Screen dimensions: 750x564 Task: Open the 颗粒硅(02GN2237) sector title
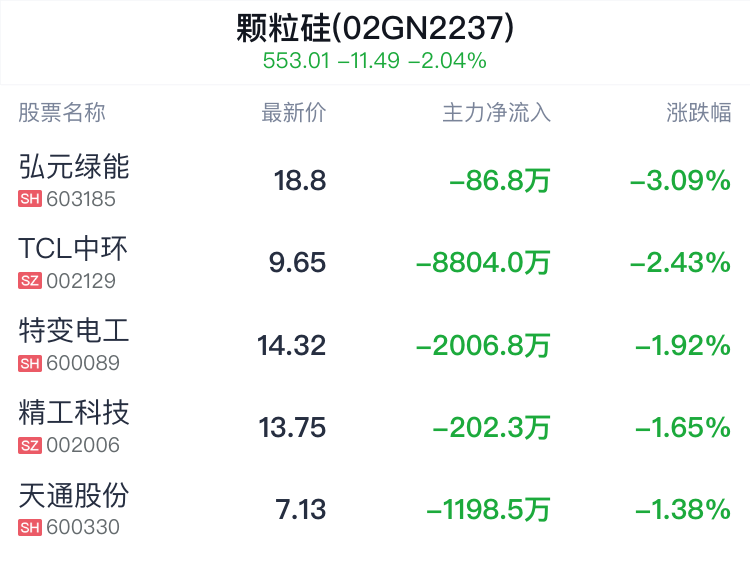pos(375,28)
